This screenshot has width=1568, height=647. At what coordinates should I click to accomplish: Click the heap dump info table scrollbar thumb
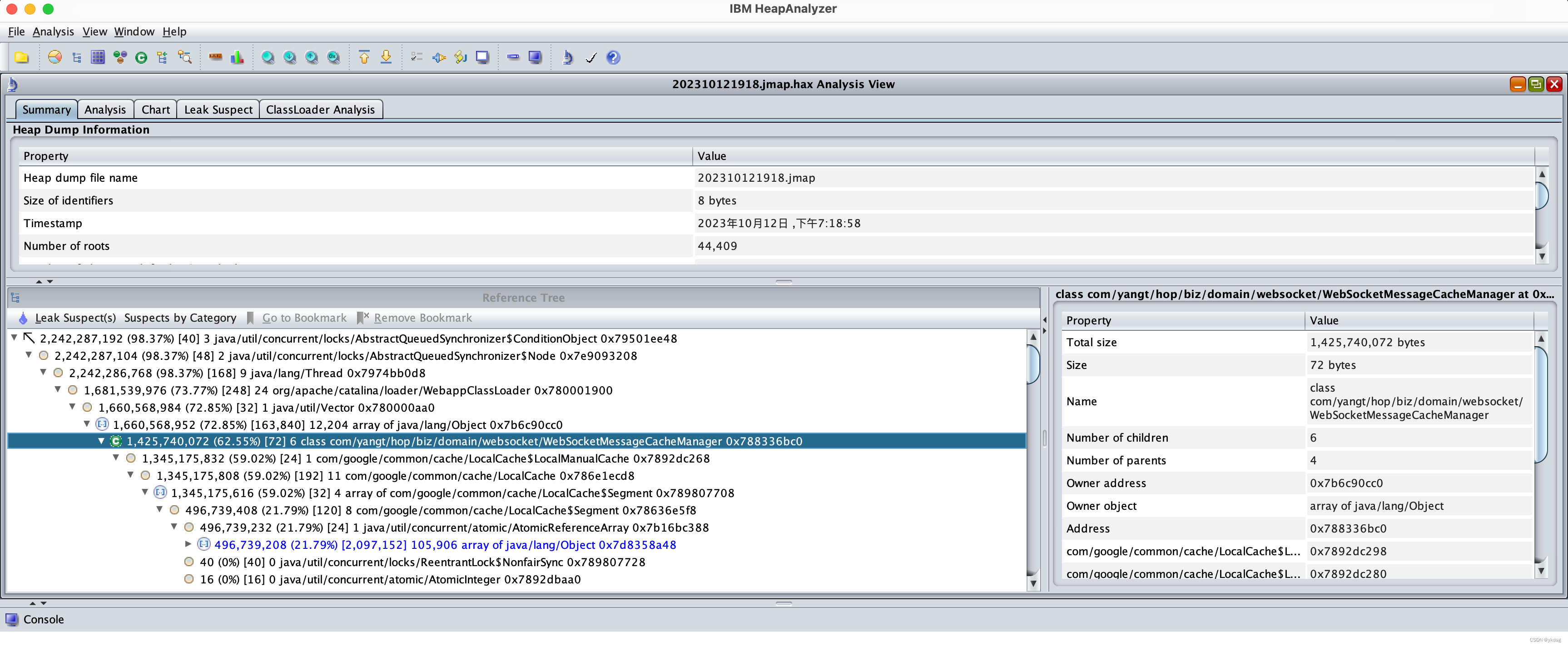(1542, 195)
